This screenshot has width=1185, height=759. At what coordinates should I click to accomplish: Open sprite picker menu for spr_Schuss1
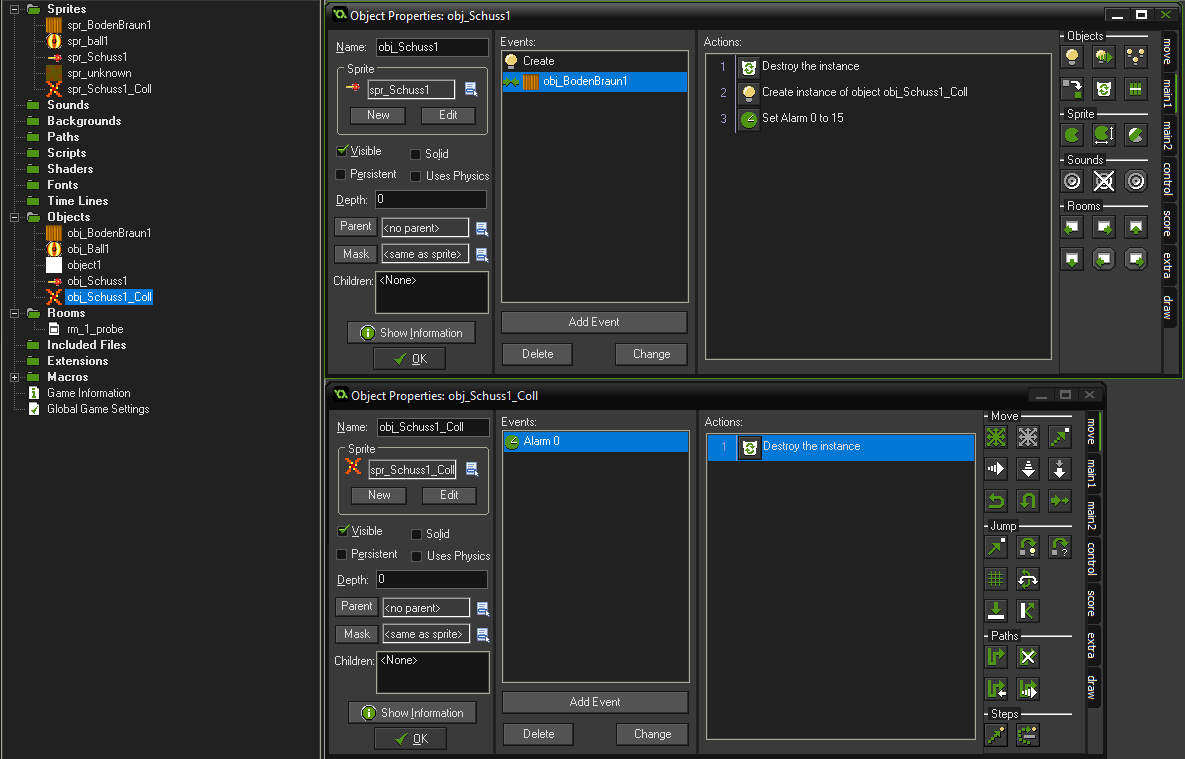[x=471, y=90]
